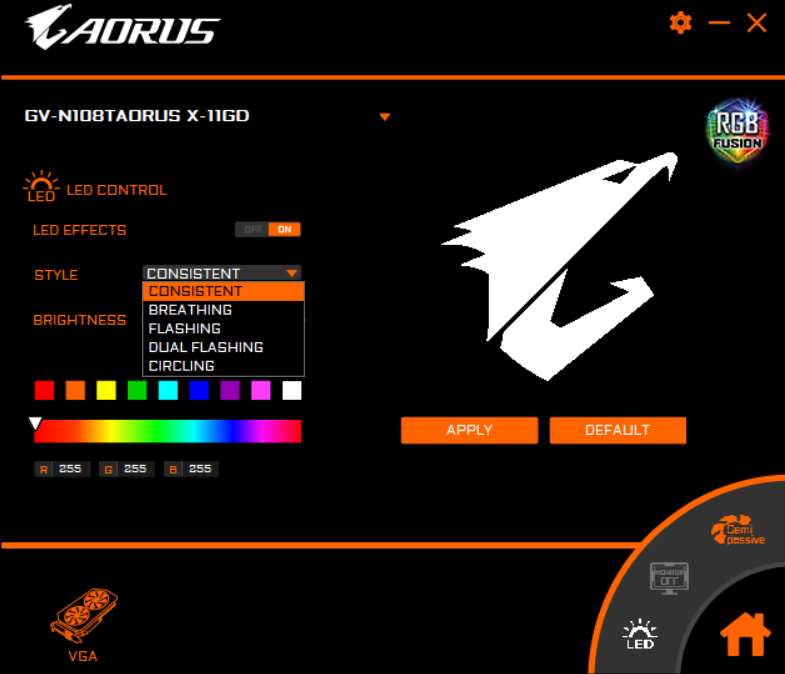785x674 pixels.
Task: Switch LED Effects to ON
Action: click(x=284, y=229)
